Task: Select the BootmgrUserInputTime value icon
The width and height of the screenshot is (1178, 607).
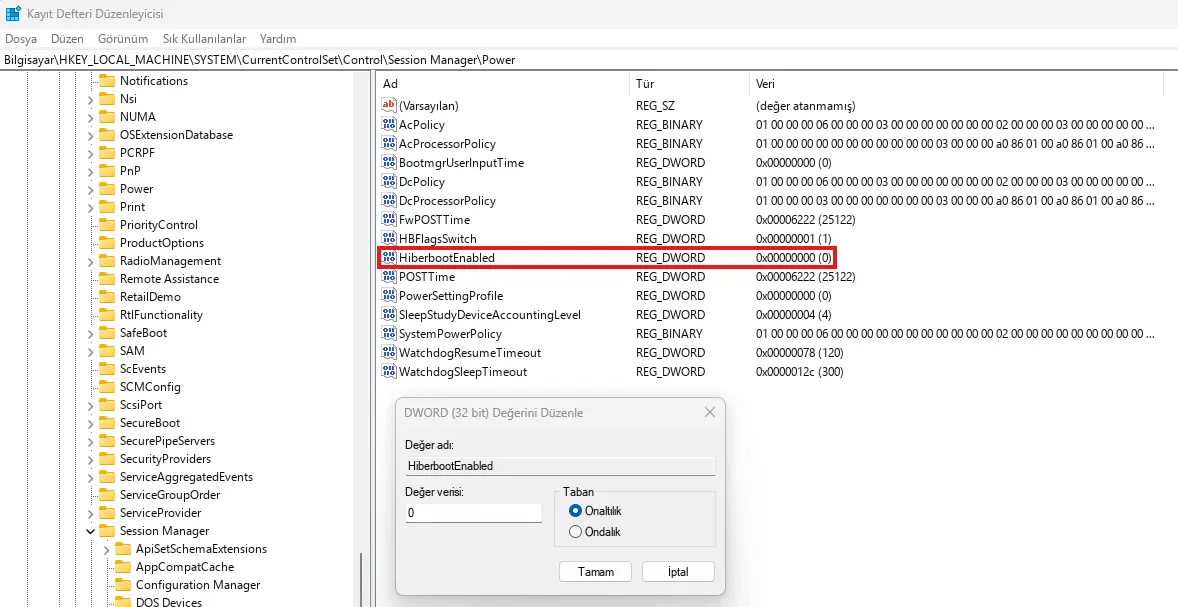Action: click(388, 162)
